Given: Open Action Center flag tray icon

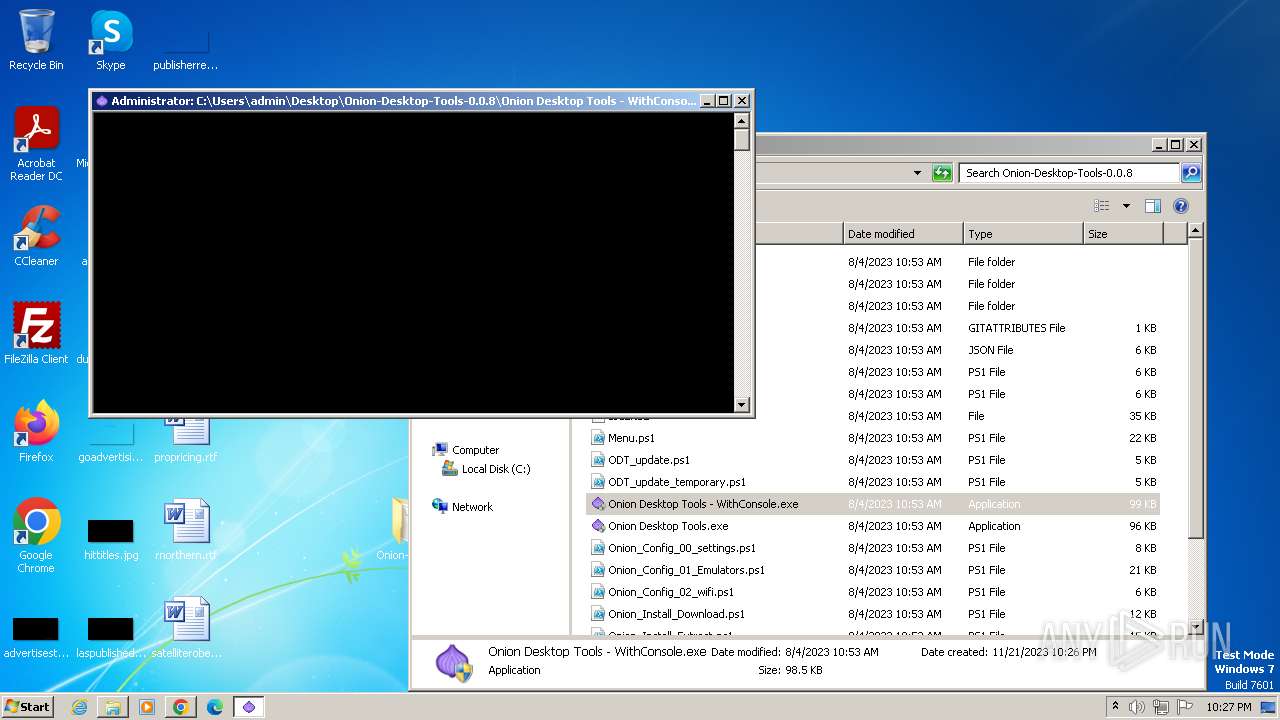Looking at the screenshot, I should pyautogui.click(x=1185, y=707).
